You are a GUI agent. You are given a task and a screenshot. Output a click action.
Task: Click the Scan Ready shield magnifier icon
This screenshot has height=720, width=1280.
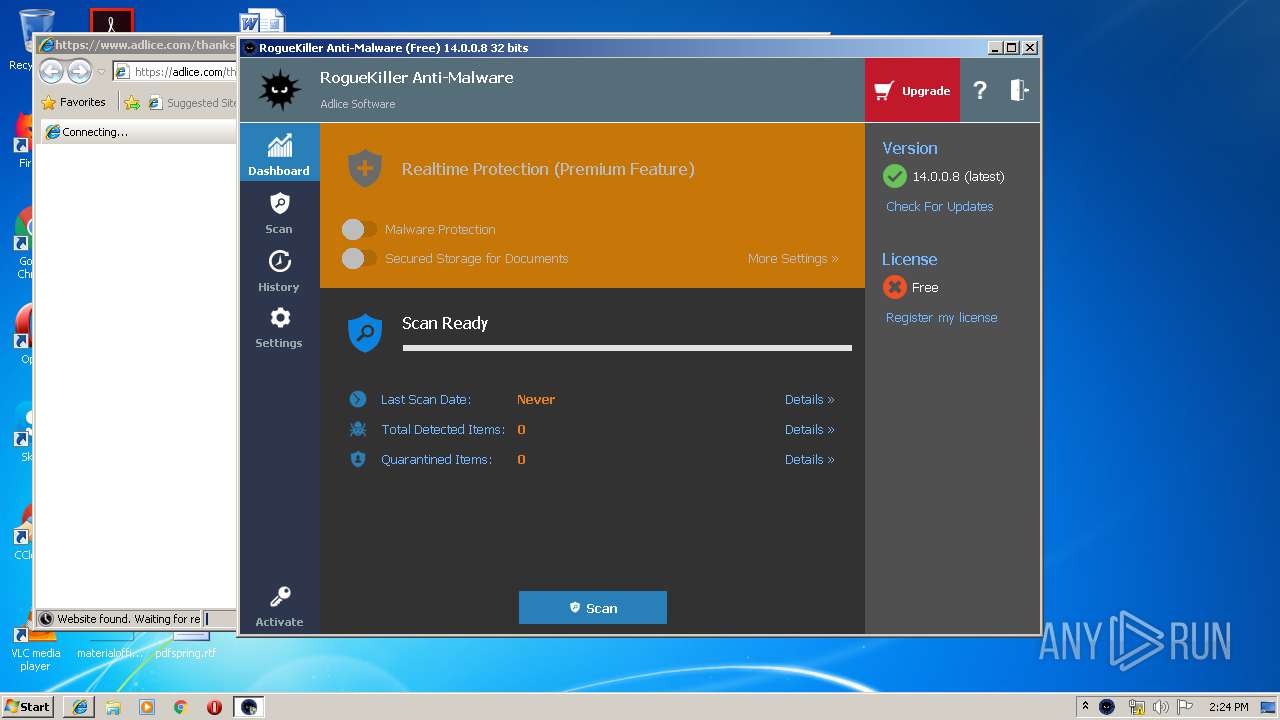[365, 332]
